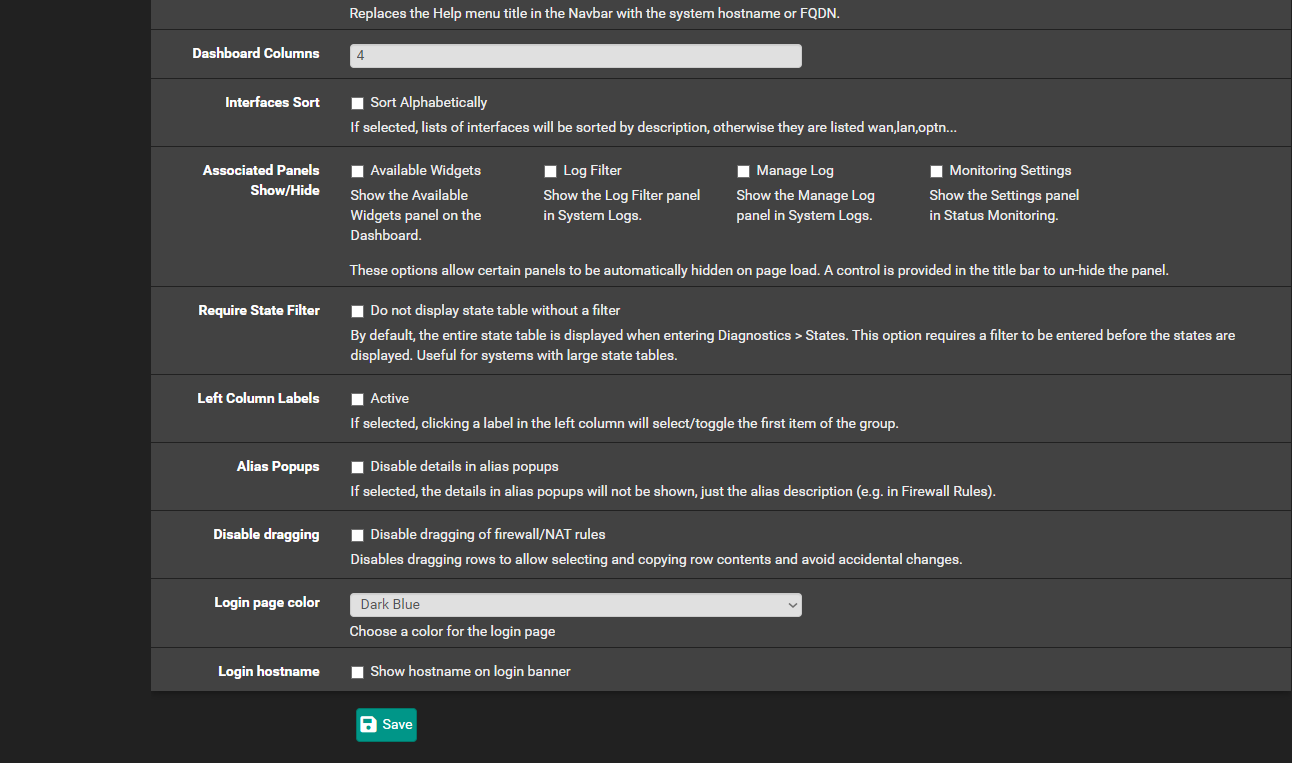Click the 'details in alias popups will not be shown' text

coord(673,491)
